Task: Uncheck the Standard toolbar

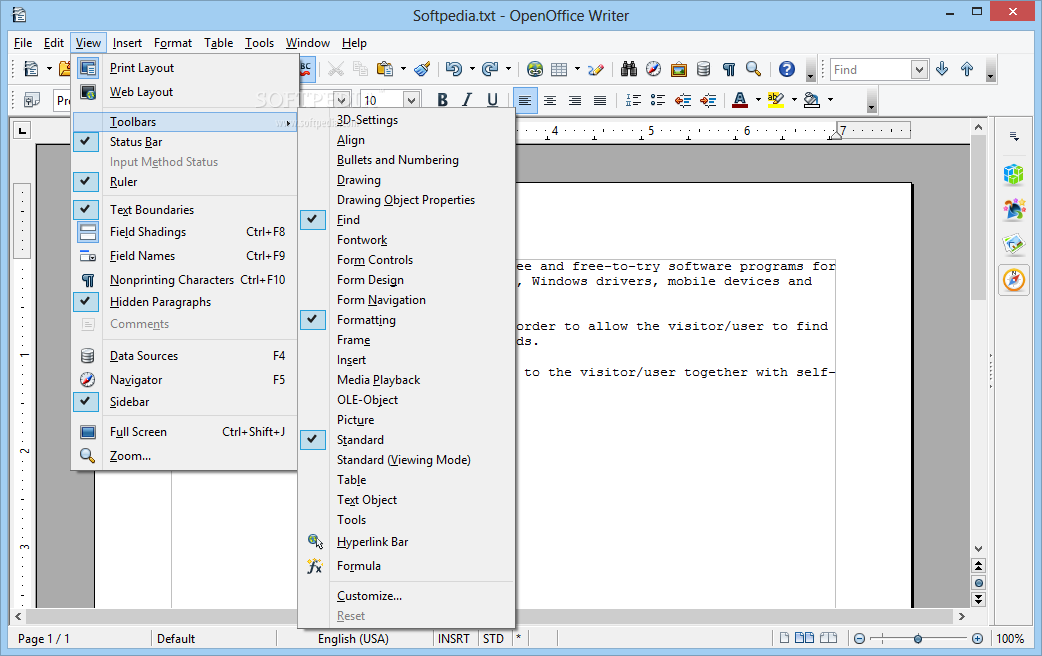Action: (406, 439)
